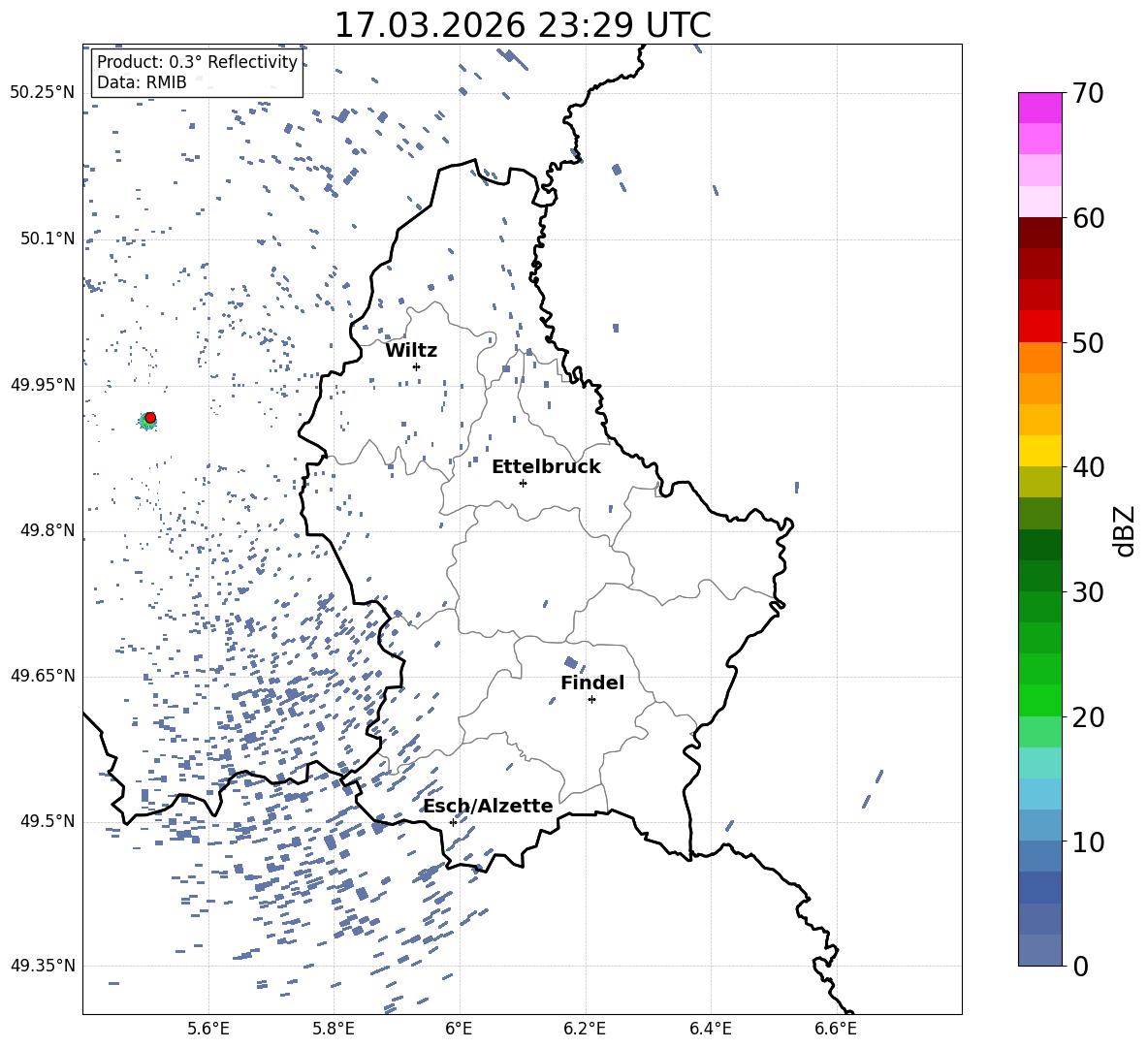Viewport: 1148px width, 1048px height.
Task: Pick the bright red colorbar swatch just above 50
Action: [1039, 327]
